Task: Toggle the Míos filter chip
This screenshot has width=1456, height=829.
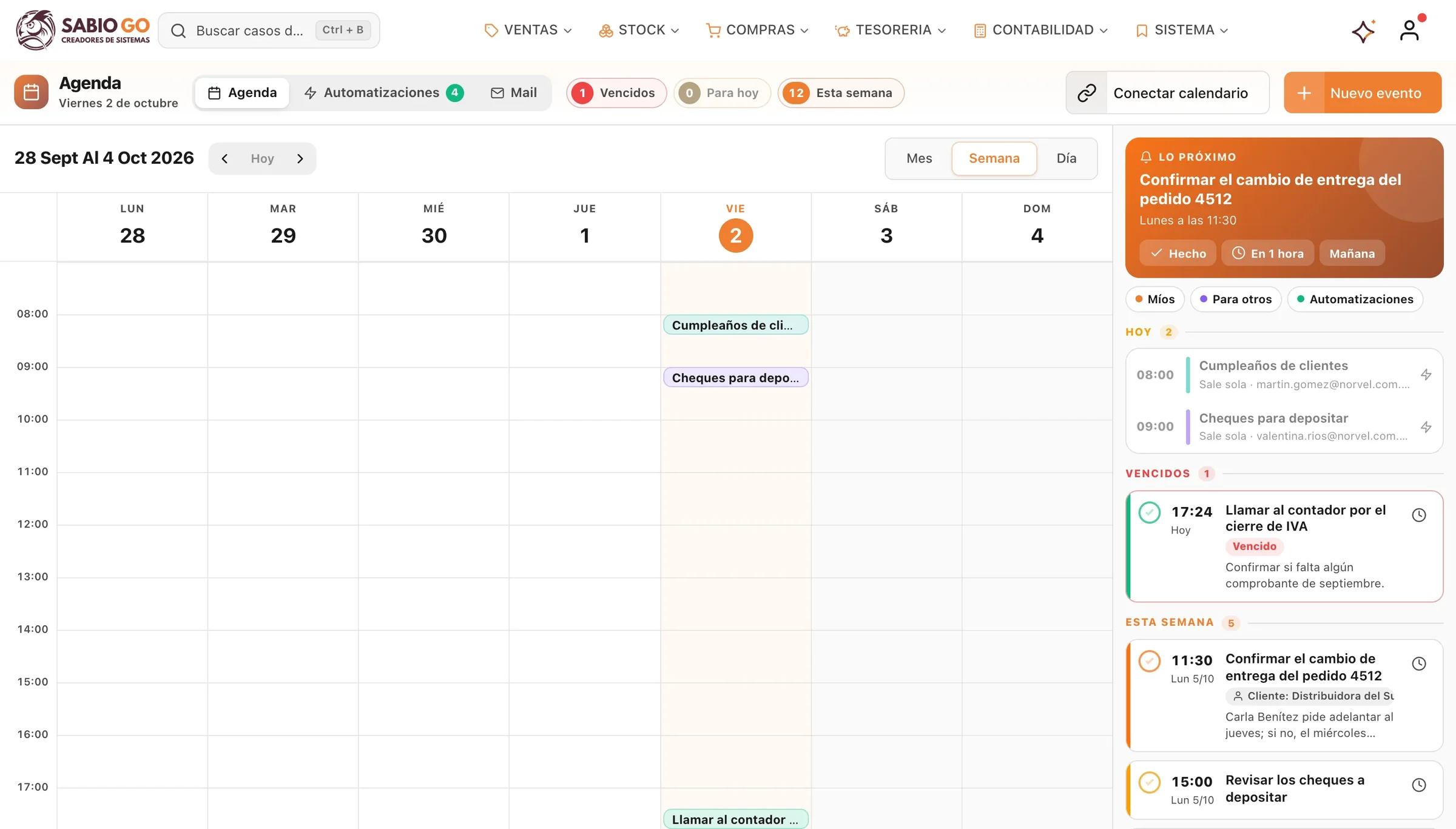Action: (1155, 299)
